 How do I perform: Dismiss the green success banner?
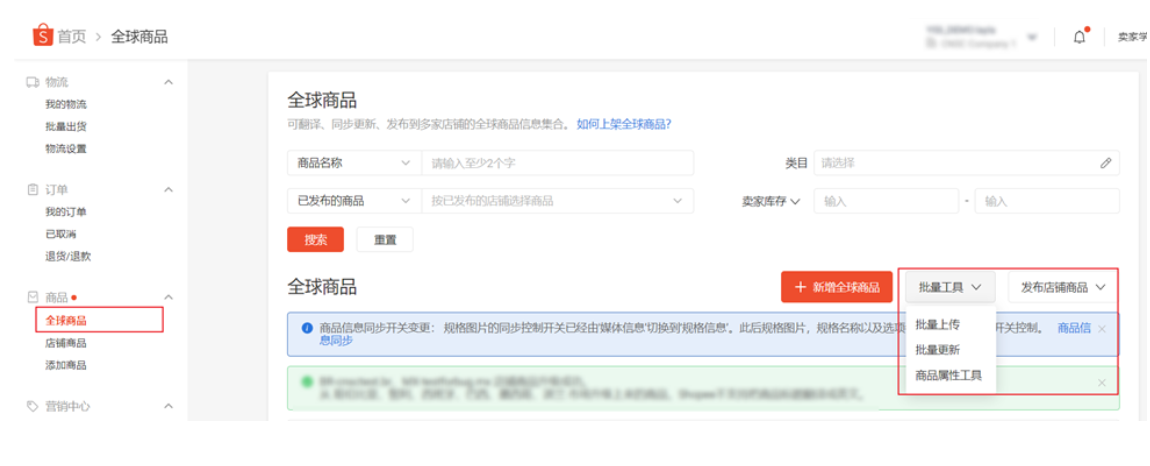coord(1102,383)
